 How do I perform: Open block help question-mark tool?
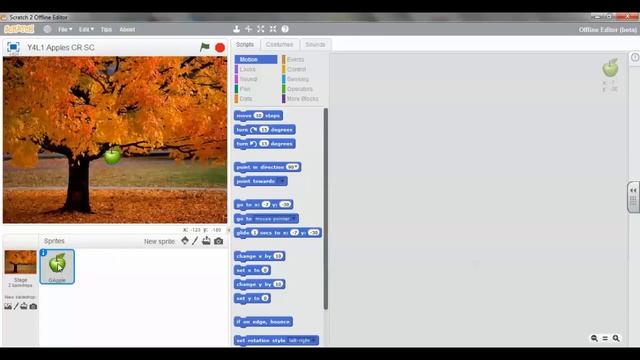[x=285, y=29]
